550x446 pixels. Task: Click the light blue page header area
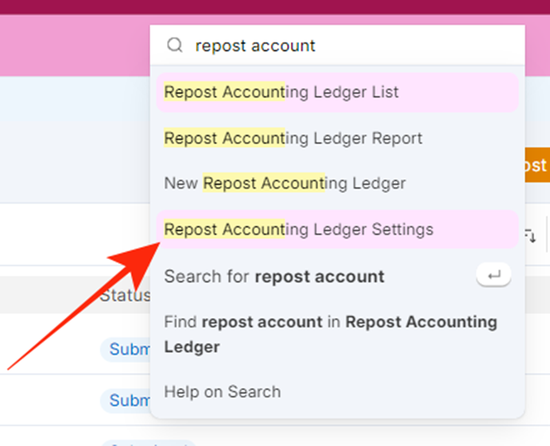click(x=75, y=99)
